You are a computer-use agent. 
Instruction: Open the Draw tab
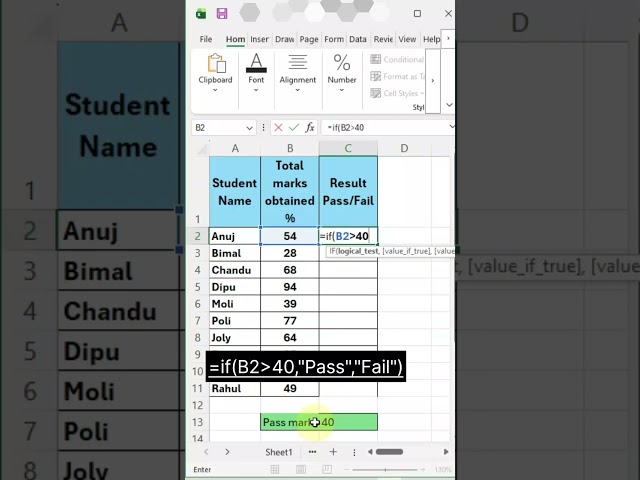284,39
